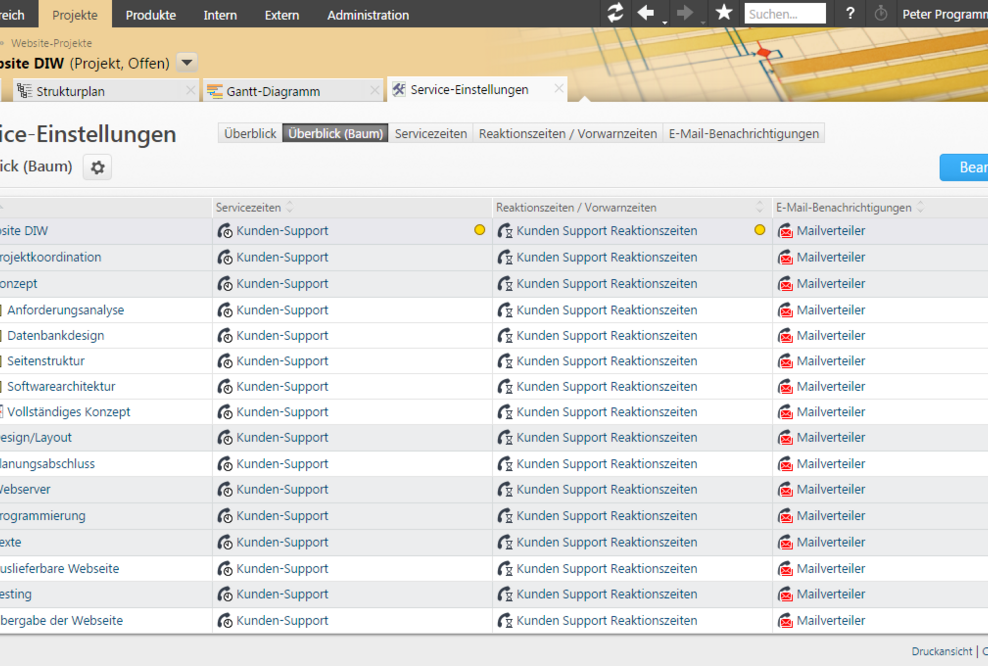
Task: Click the stopwatch timer icon
Action: (x=881, y=14)
